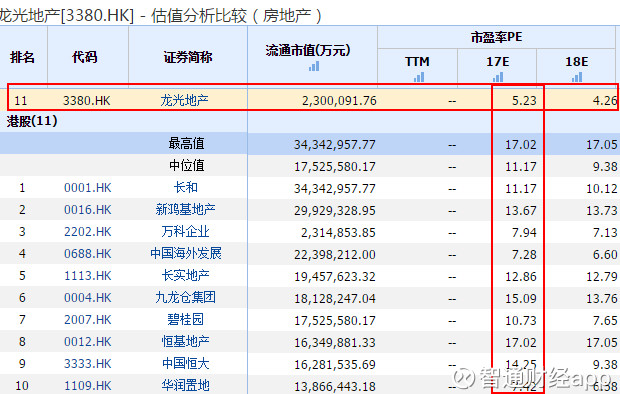Click 18E PE value 7.65
Viewport: 620px width, 394px height.
605,320
